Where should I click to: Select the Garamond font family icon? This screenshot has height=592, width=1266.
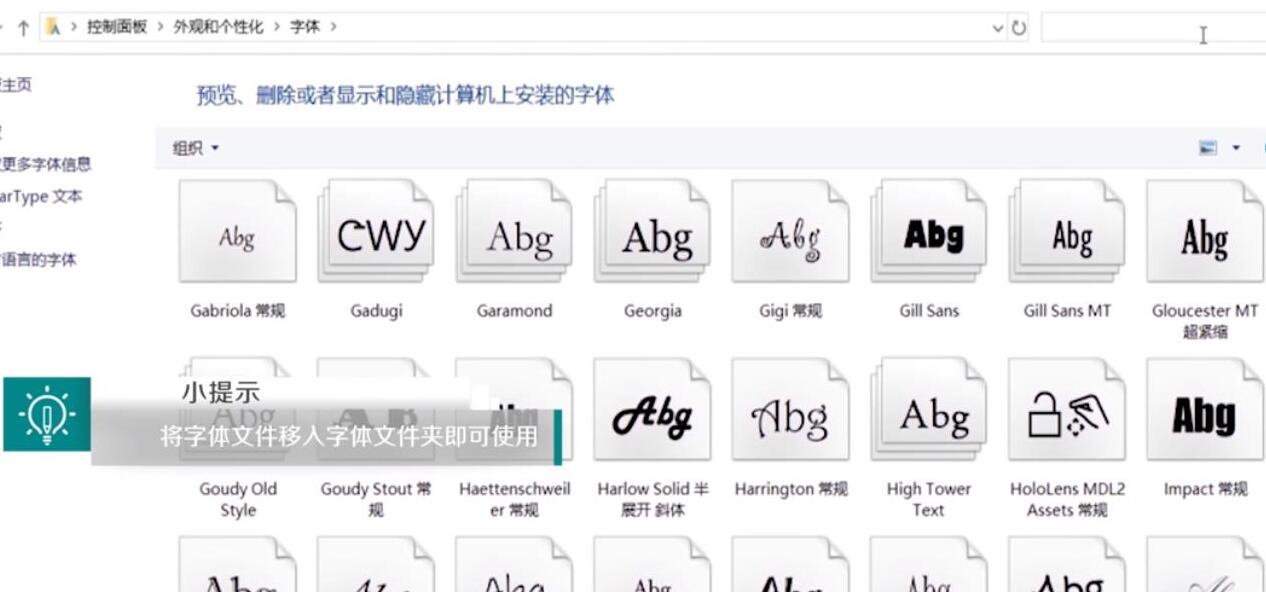[514, 231]
